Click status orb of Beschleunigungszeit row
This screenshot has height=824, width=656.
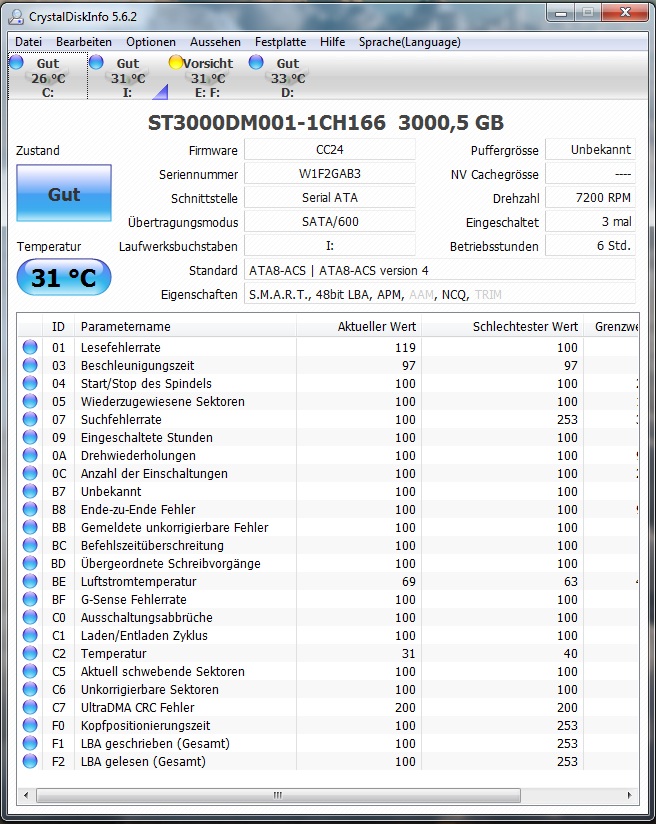(x=30, y=365)
